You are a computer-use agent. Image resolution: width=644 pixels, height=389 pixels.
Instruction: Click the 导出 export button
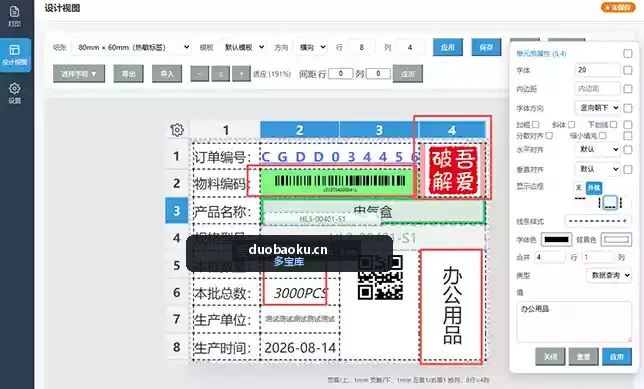[129, 74]
